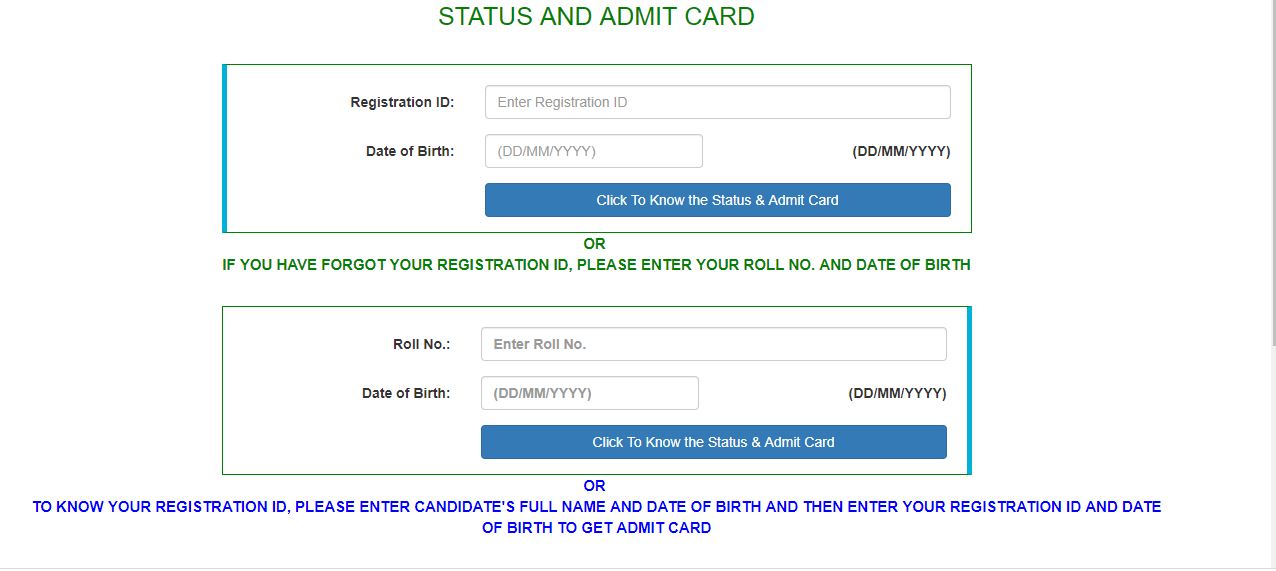The image size is (1276, 571).
Task: Focus Date of Birth field below Roll No.
Action: pos(589,393)
